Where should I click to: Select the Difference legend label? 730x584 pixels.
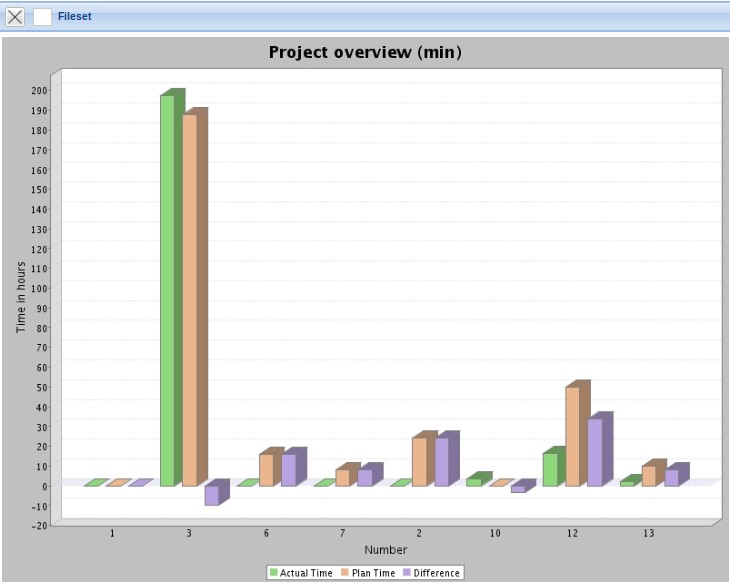click(x=437, y=573)
